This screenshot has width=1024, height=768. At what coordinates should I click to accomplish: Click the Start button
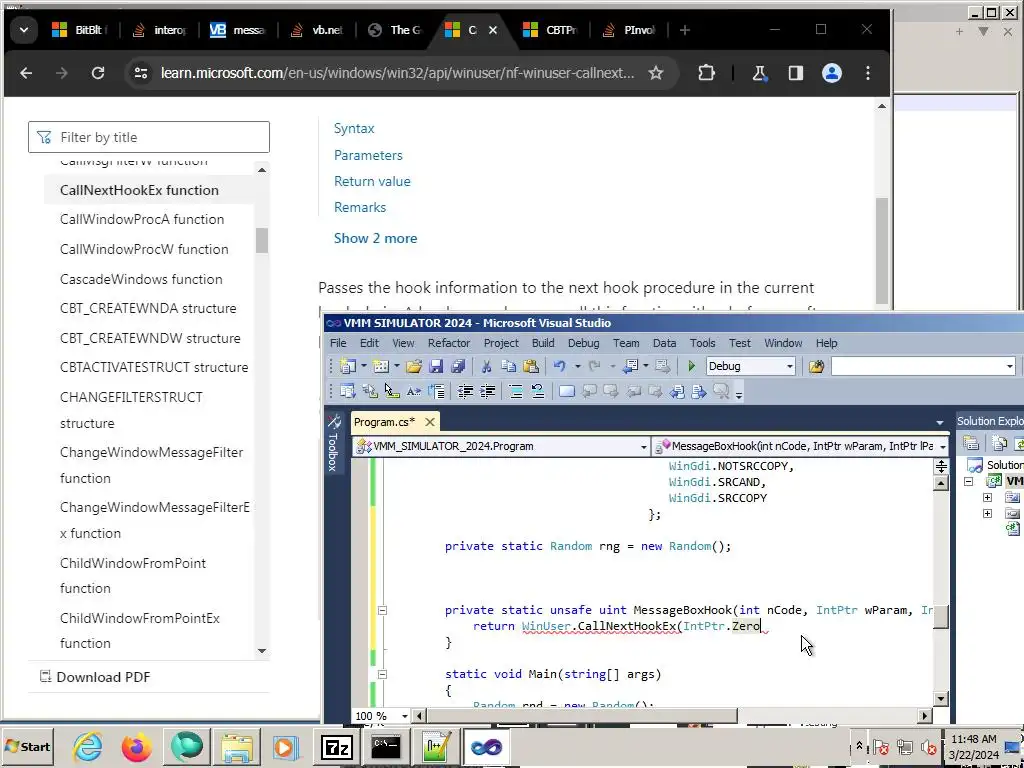point(28,746)
